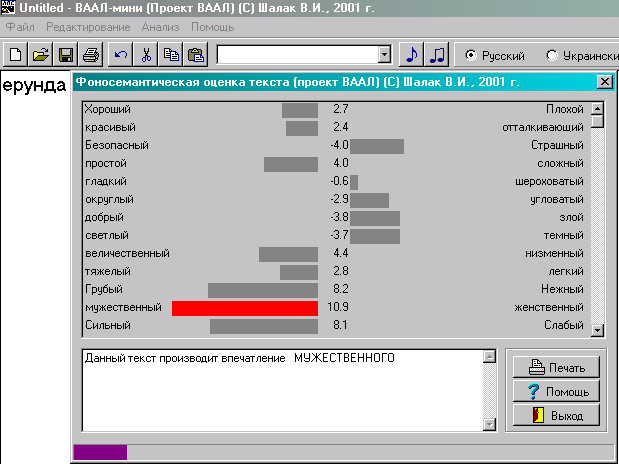The image size is (619, 464).
Task: Click the Плохой scale label
Action: (565, 109)
